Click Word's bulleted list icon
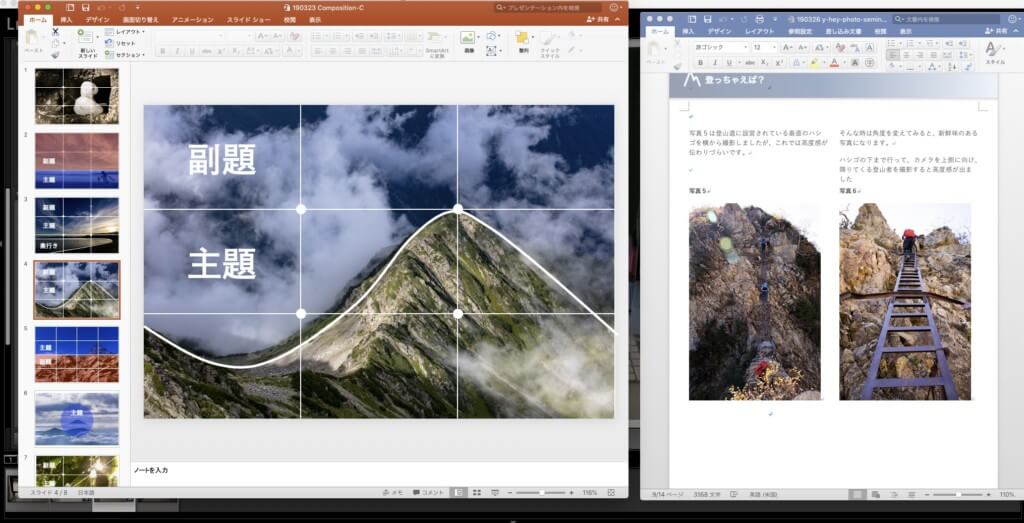Image resolution: width=1024 pixels, height=523 pixels. [893, 44]
